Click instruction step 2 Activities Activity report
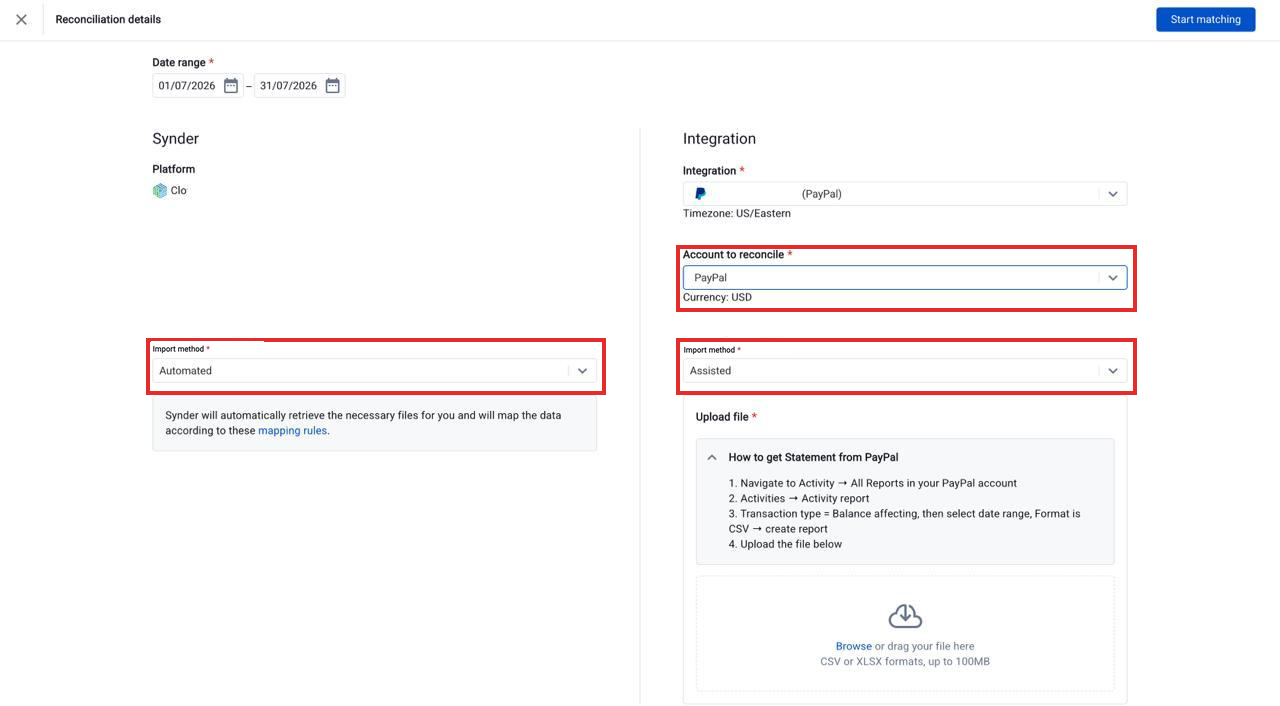 [x=799, y=498]
